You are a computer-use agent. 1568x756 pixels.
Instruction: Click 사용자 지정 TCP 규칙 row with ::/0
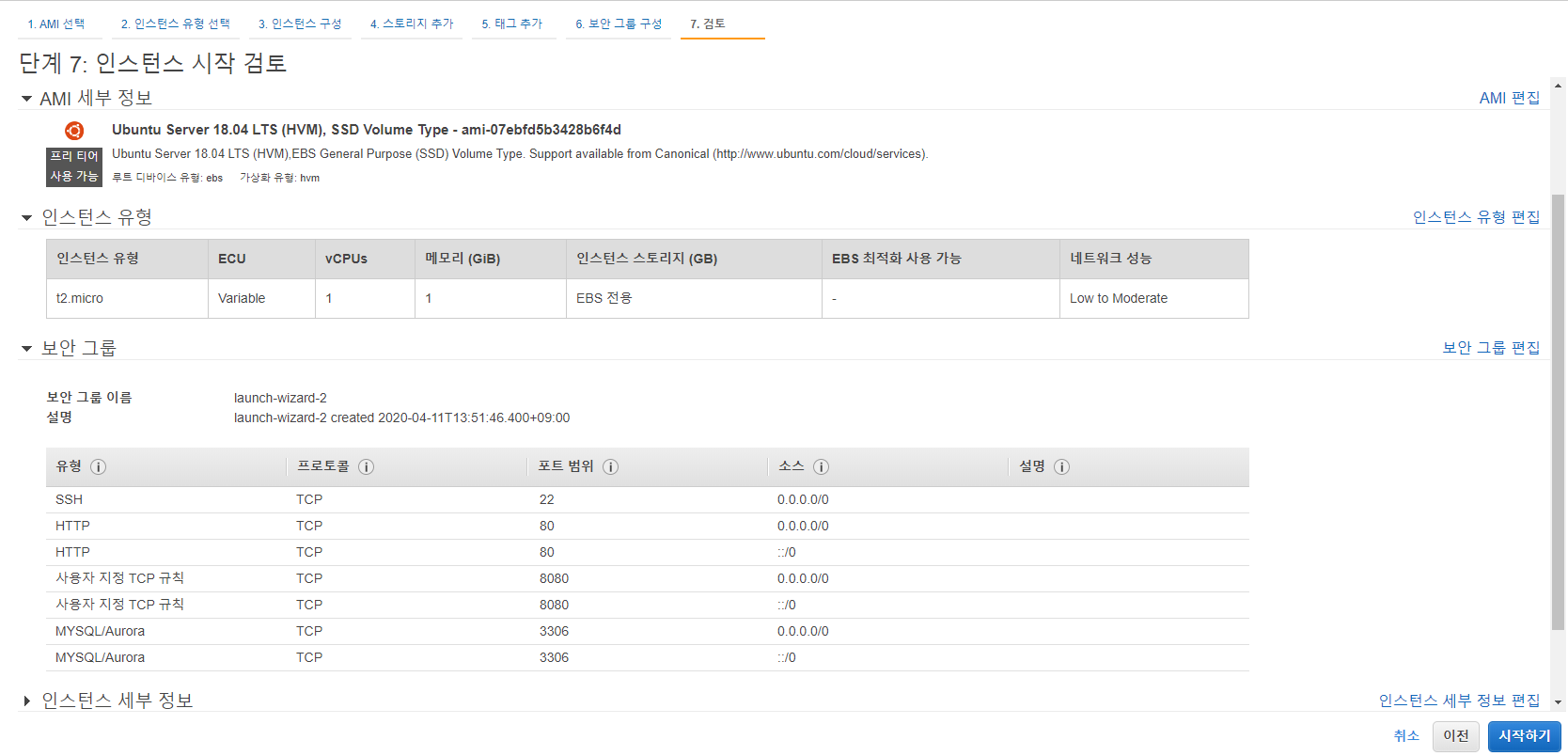coord(647,606)
